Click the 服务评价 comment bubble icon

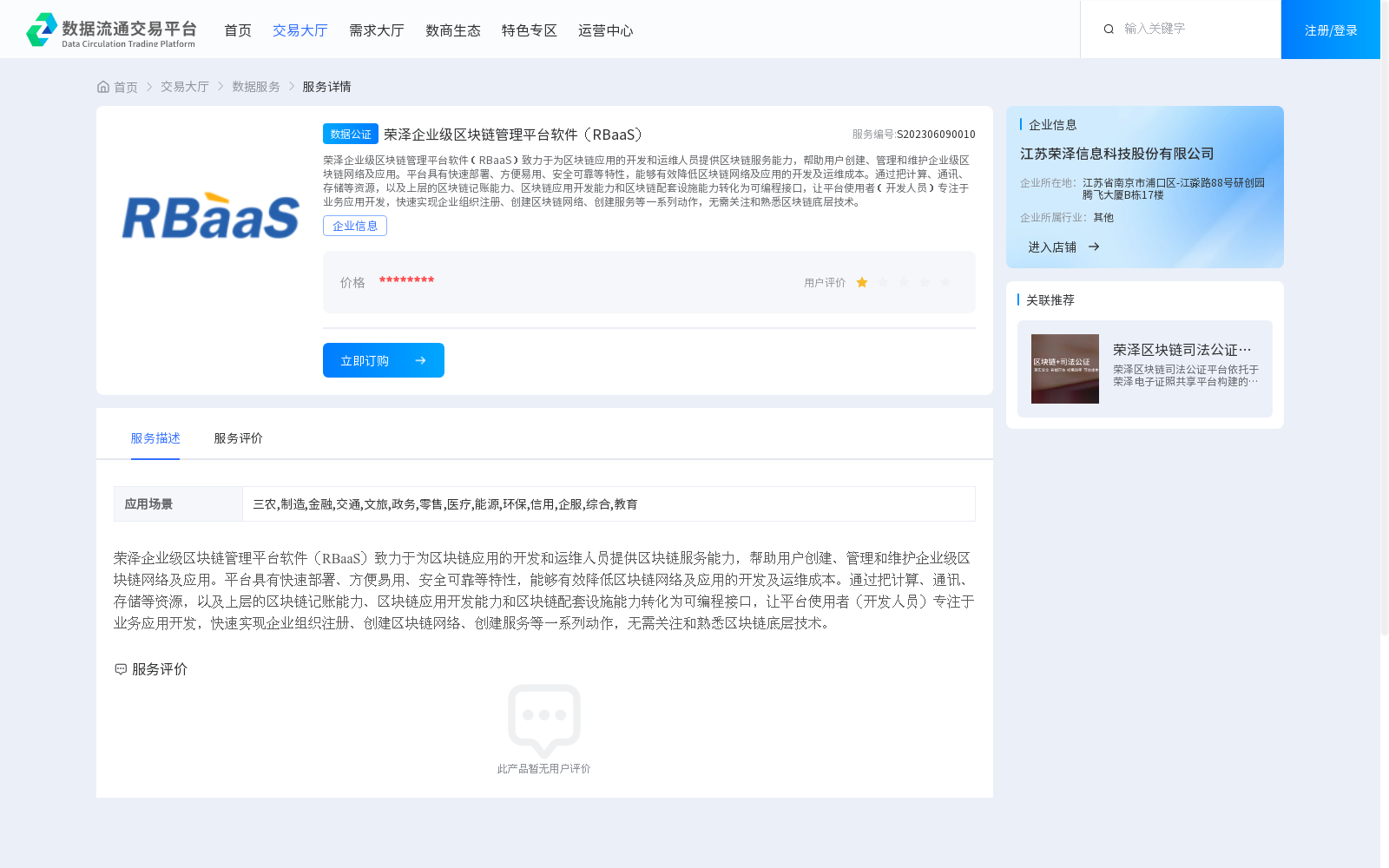point(121,669)
